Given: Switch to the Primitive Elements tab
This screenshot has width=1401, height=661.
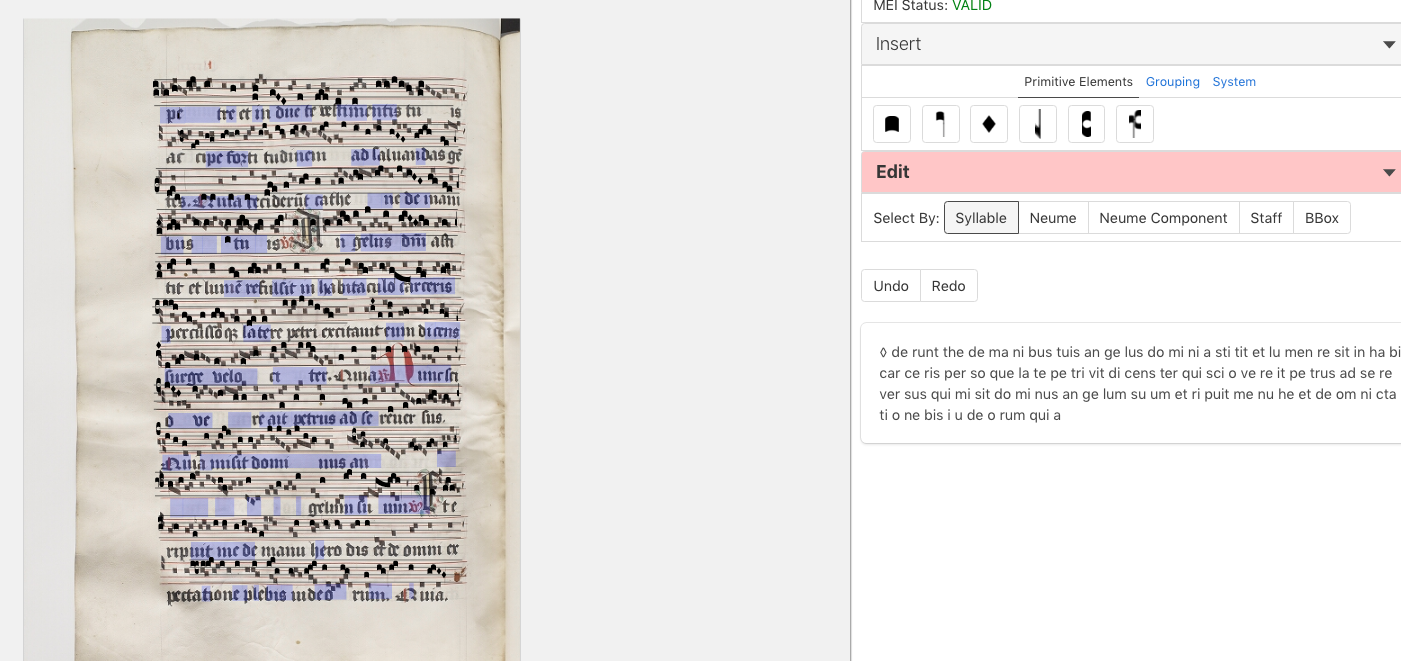Looking at the screenshot, I should 1078,82.
